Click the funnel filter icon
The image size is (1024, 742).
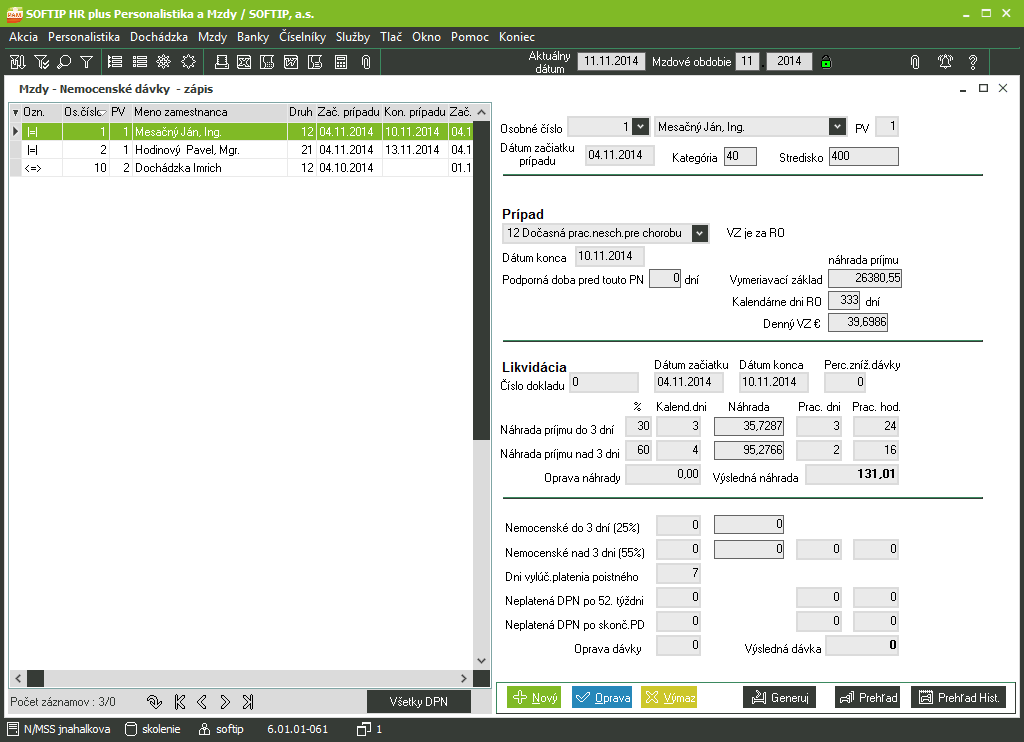click(87, 62)
